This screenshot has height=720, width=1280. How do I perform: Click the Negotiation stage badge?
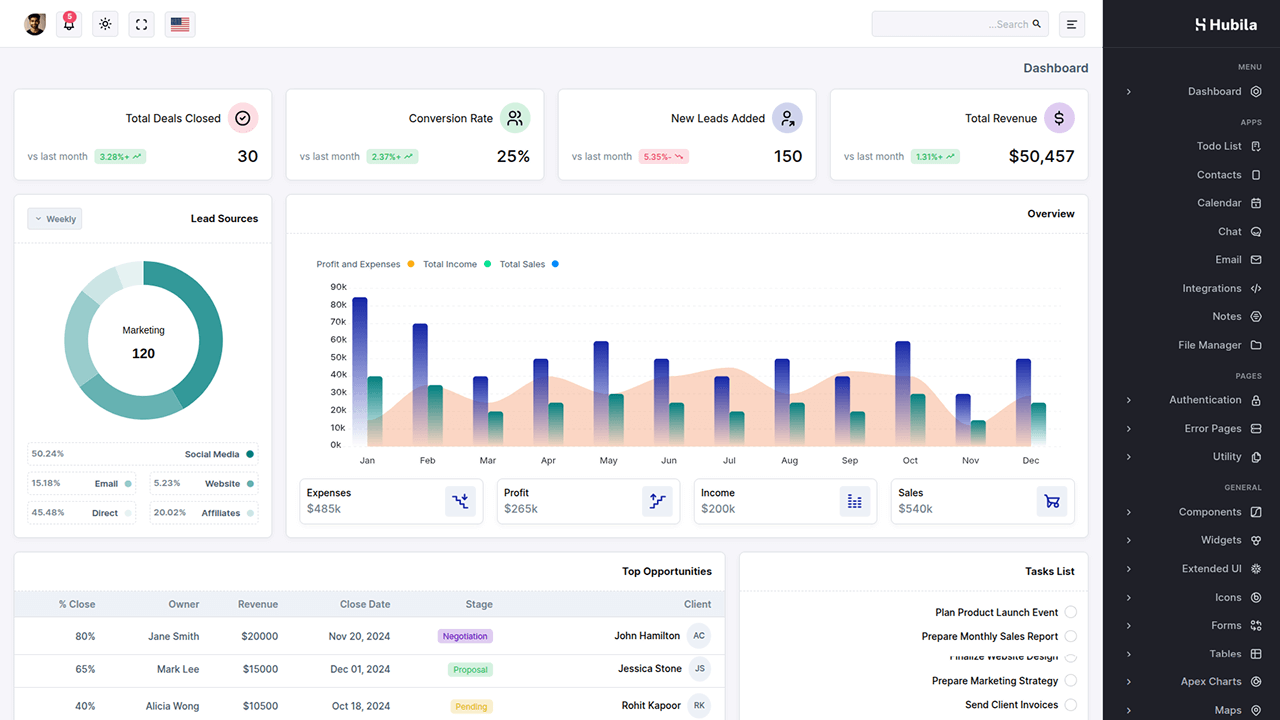[465, 636]
